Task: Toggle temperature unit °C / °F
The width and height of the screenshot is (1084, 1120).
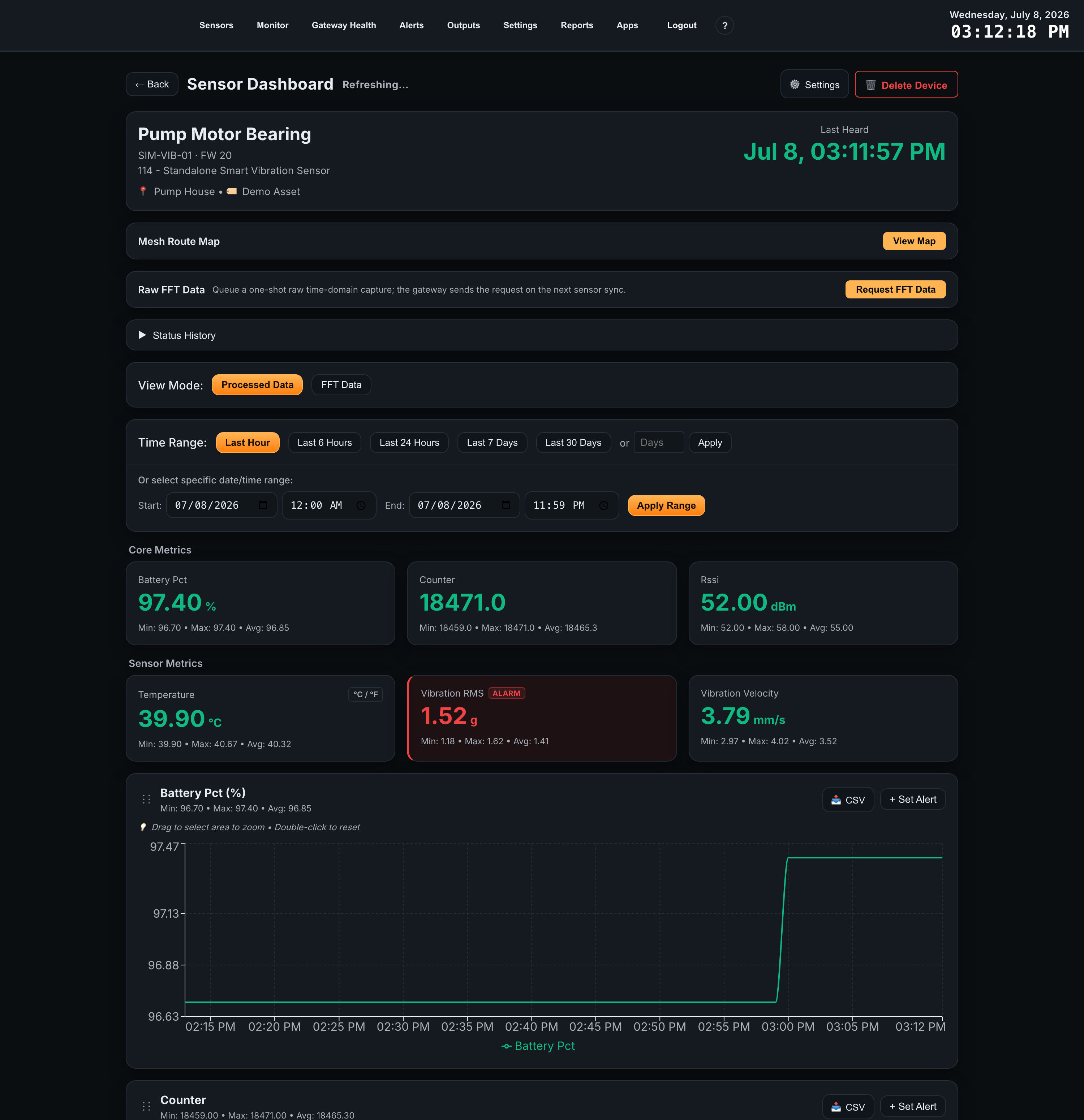Action: point(366,694)
